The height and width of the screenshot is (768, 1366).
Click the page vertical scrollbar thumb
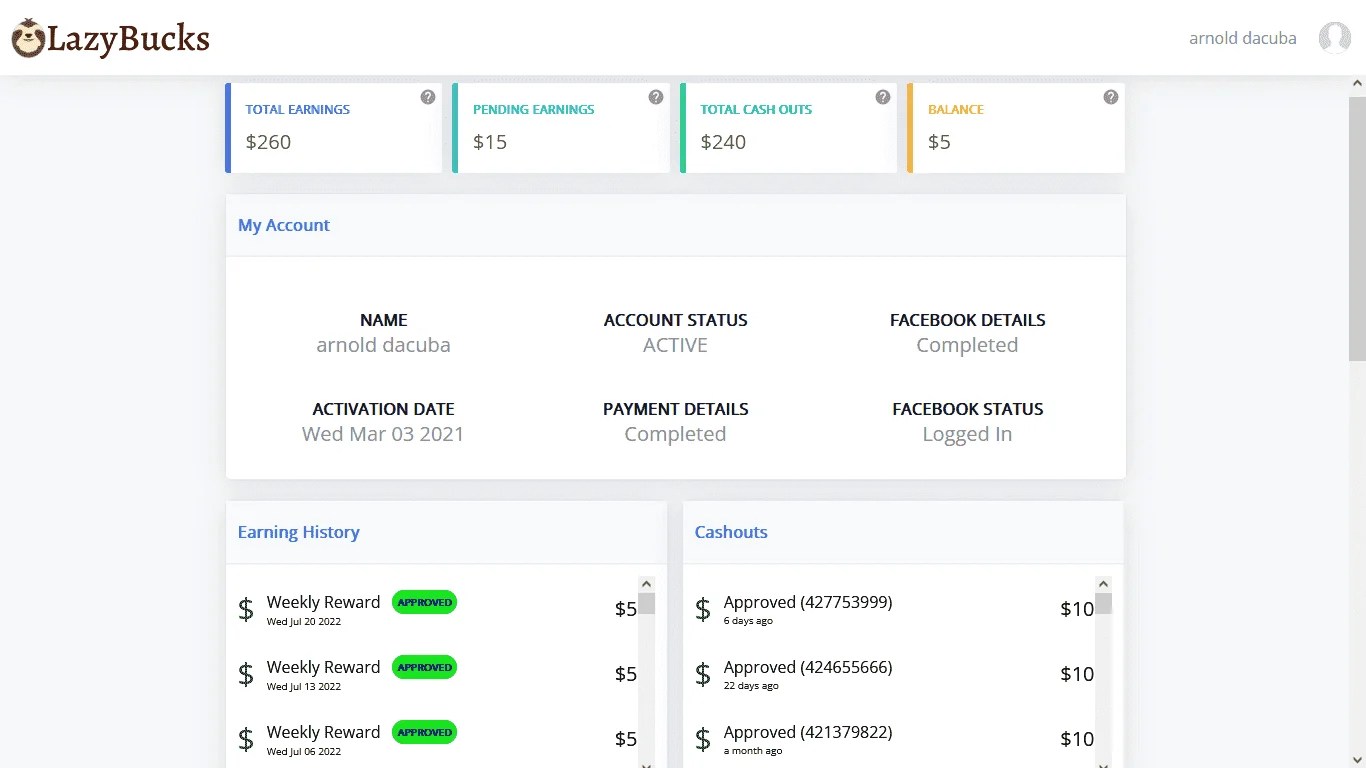tap(1357, 228)
